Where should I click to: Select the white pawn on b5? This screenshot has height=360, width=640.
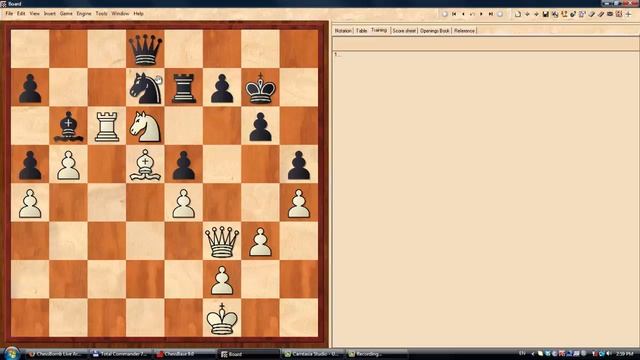tap(69, 165)
